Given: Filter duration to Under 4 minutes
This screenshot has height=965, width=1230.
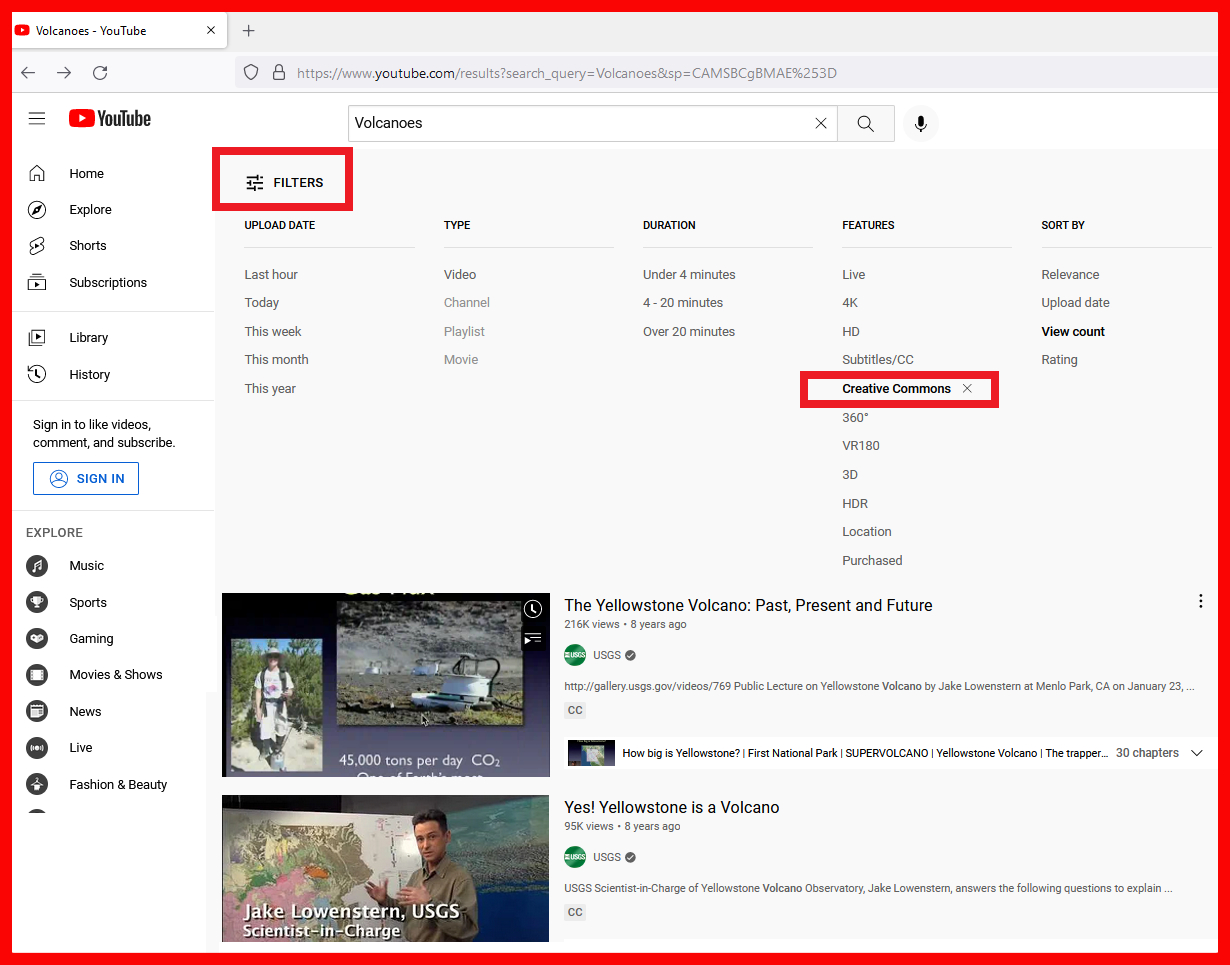Looking at the screenshot, I should [688, 275].
